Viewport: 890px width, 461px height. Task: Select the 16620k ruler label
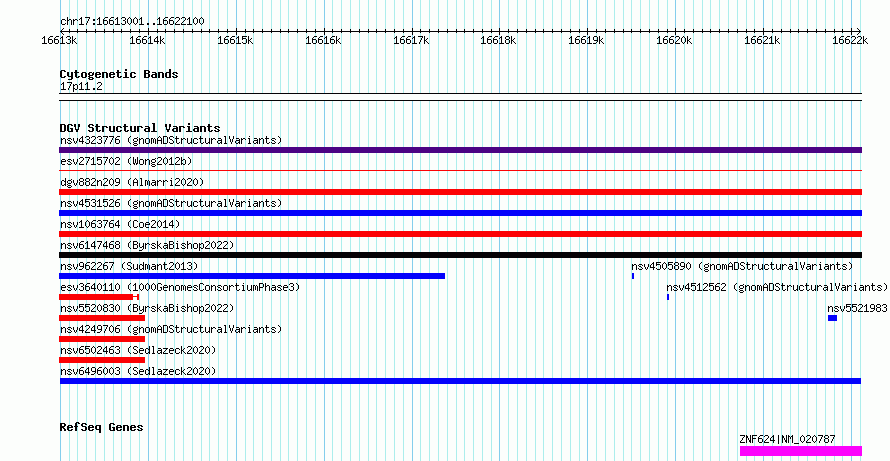(674, 40)
